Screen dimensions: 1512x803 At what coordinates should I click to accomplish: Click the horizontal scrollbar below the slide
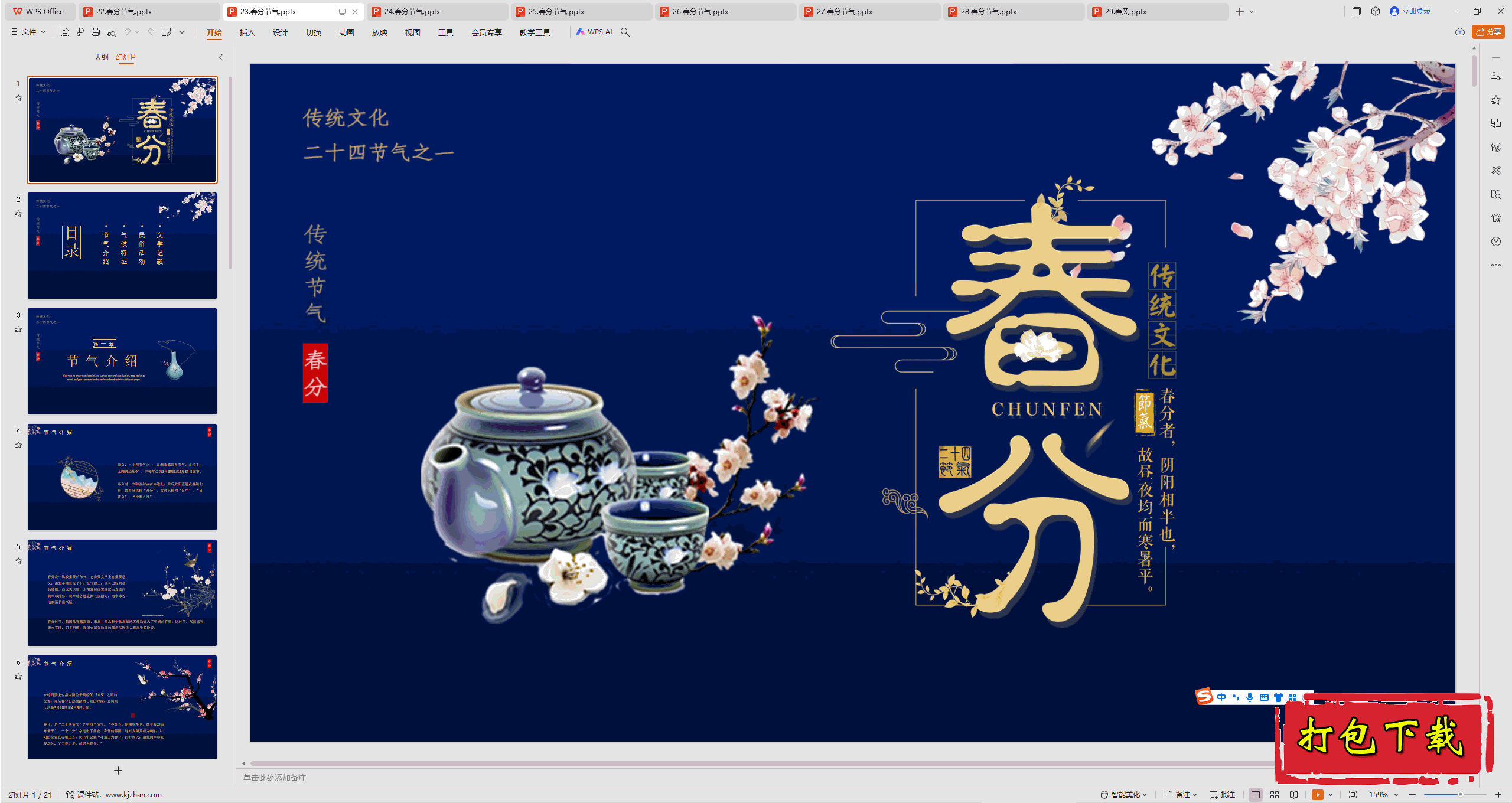762,763
